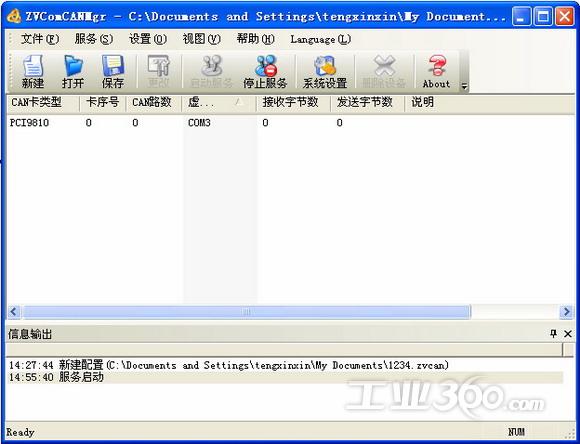
Task: Open the Language(L) menu
Action: click(320, 39)
